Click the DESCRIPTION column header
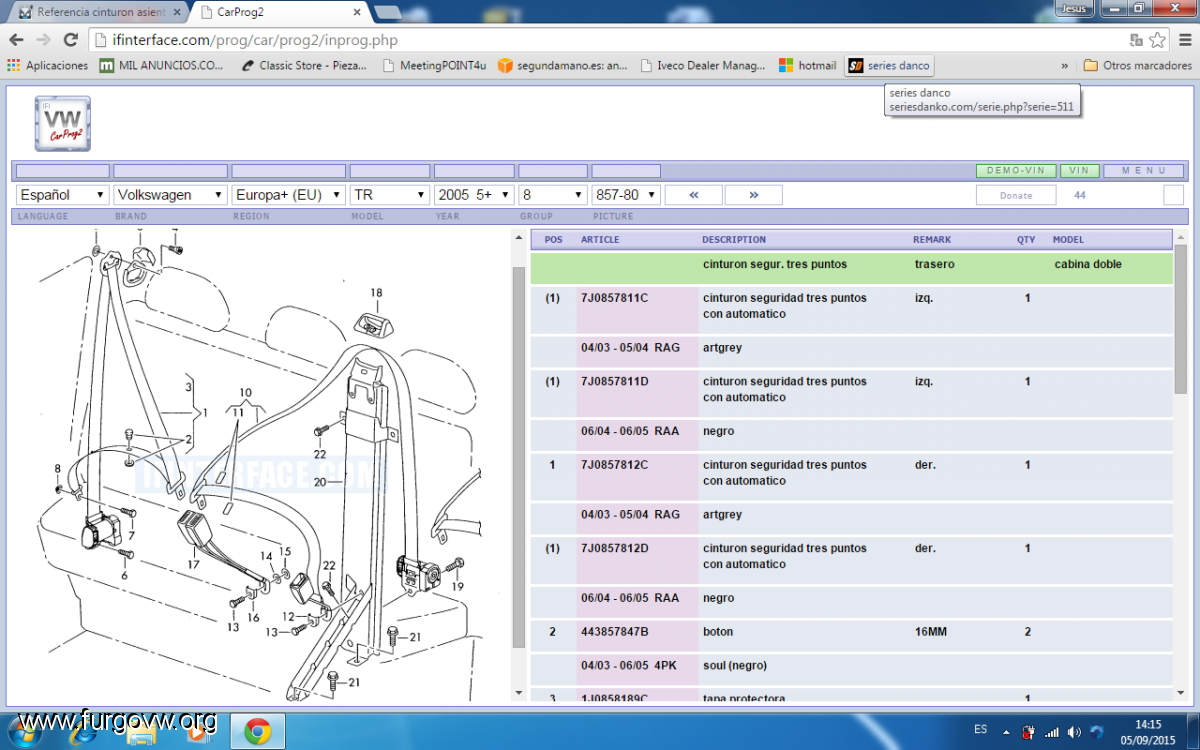This screenshot has height=750, width=1200. (734, 240)
